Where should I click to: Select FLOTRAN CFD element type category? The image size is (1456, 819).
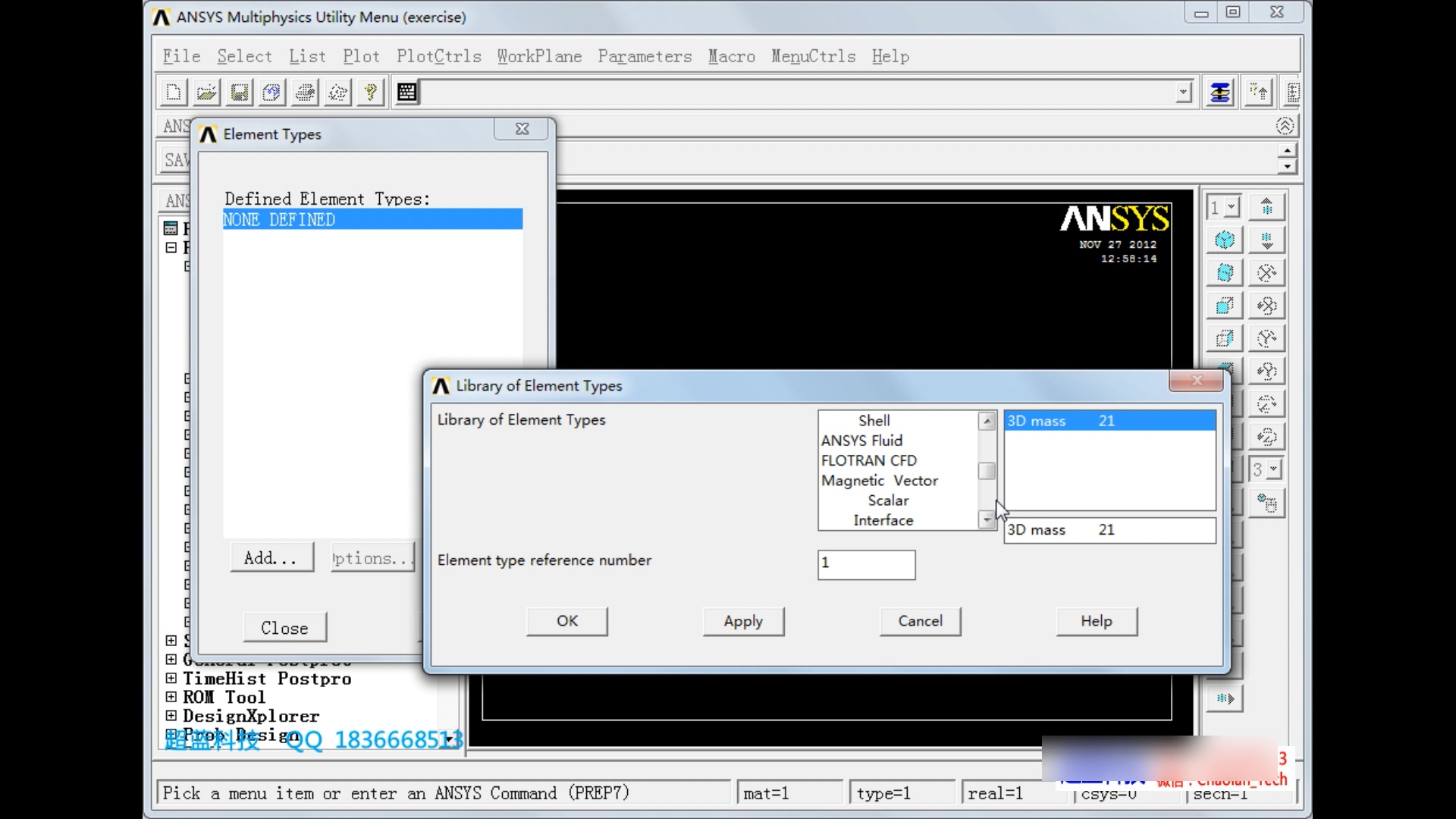[x=868, y=460]
